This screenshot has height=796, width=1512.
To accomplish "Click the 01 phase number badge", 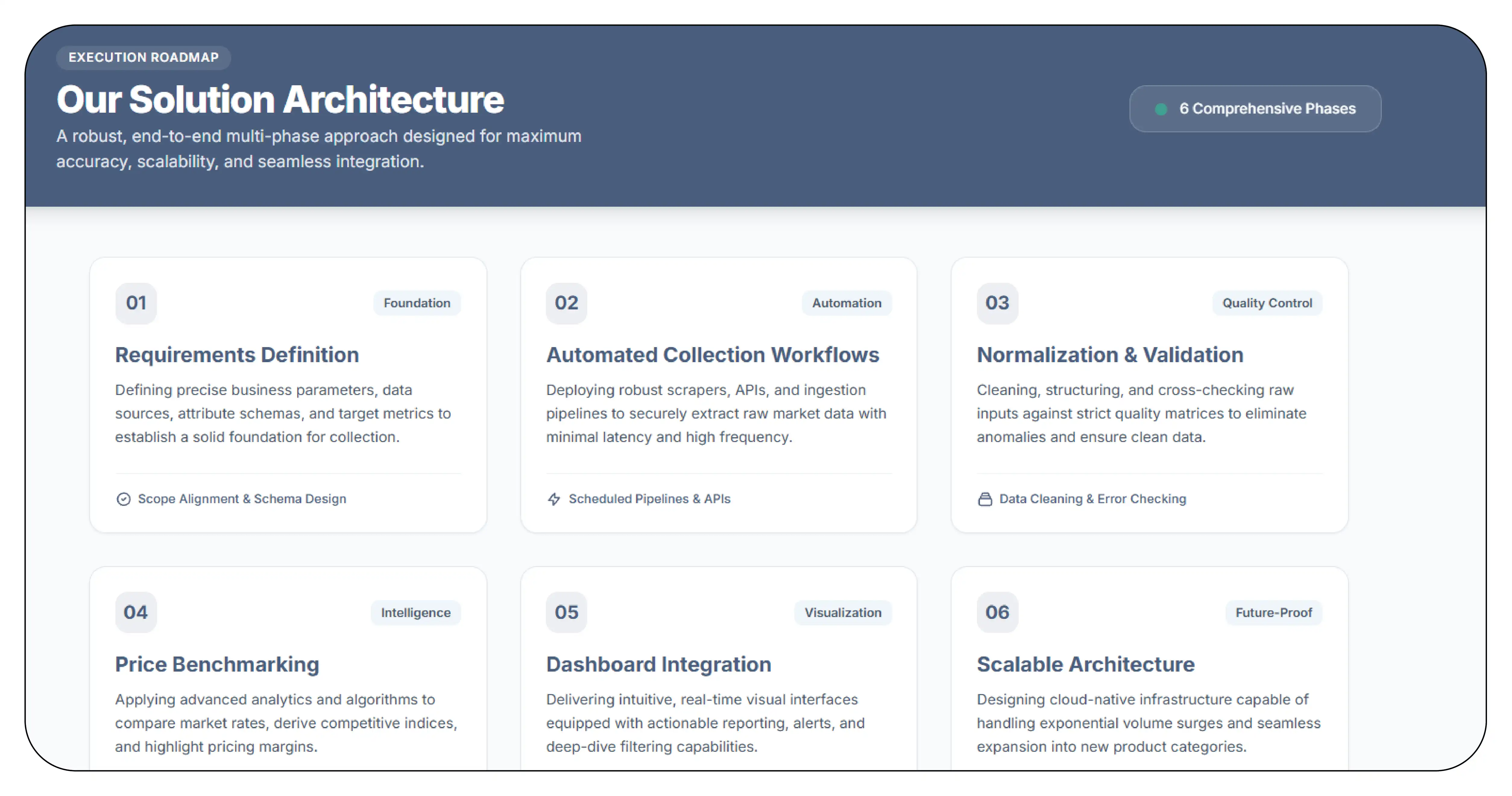I will click(x=136, y=303).
